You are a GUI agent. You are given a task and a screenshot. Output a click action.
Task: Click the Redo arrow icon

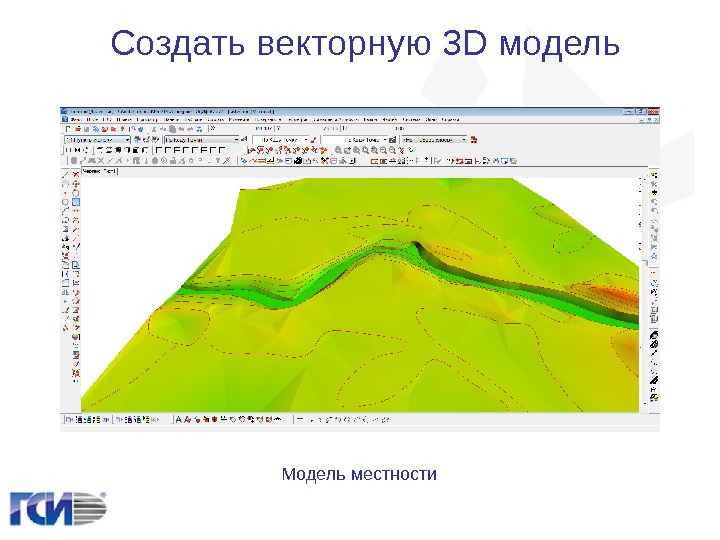[191, 129]
